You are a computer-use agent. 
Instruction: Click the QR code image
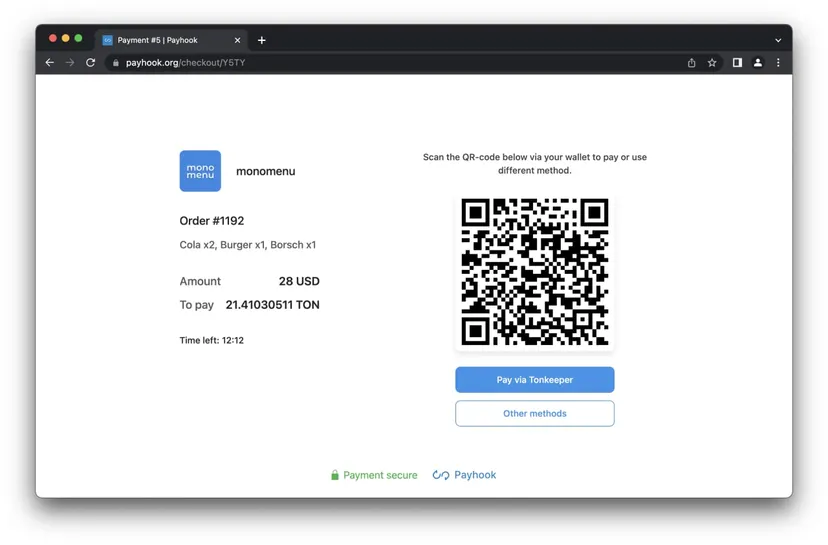pyautogui.click(x=534, y=271)
